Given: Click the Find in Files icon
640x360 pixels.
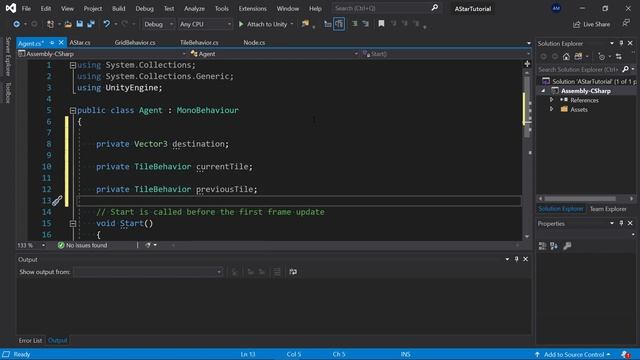Looking at the screenshot, I should click(305, 24).
